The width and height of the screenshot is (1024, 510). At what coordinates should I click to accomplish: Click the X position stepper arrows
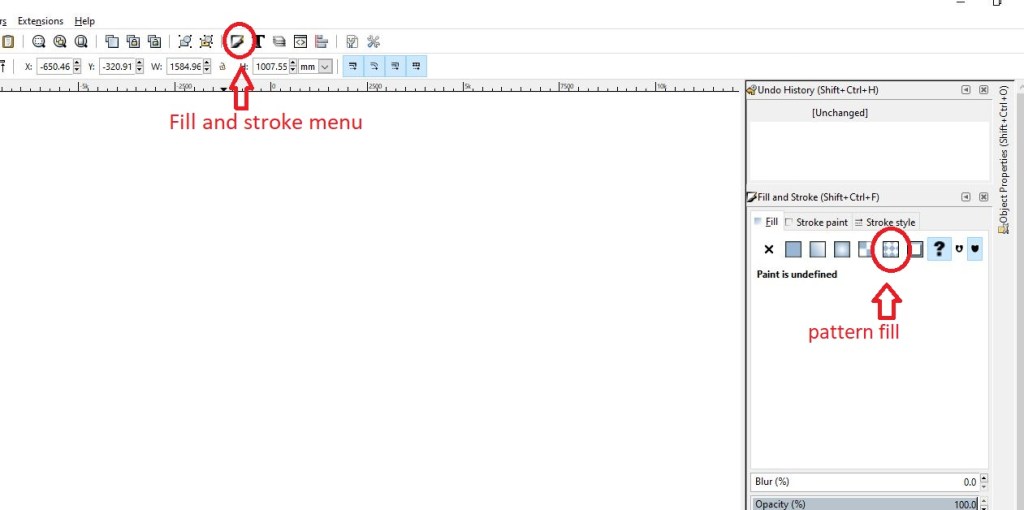pyautogui.click(x=76, y=67)
